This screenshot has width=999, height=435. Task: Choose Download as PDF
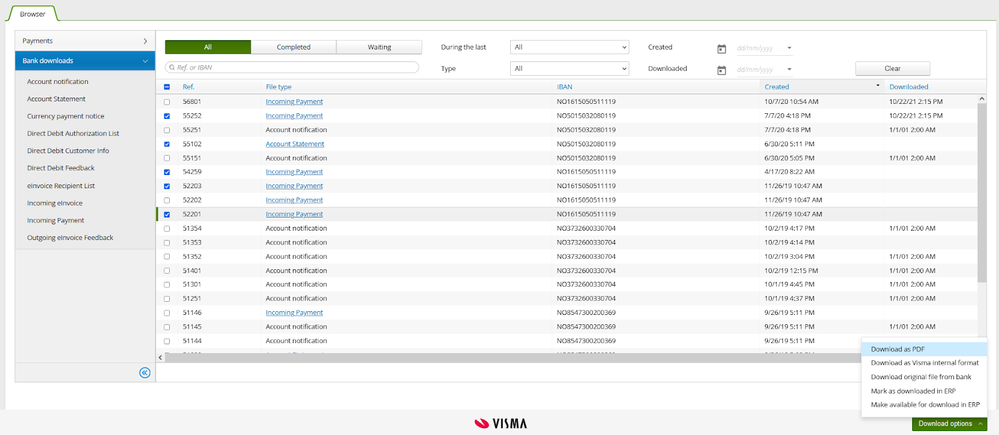click(923, 349)
